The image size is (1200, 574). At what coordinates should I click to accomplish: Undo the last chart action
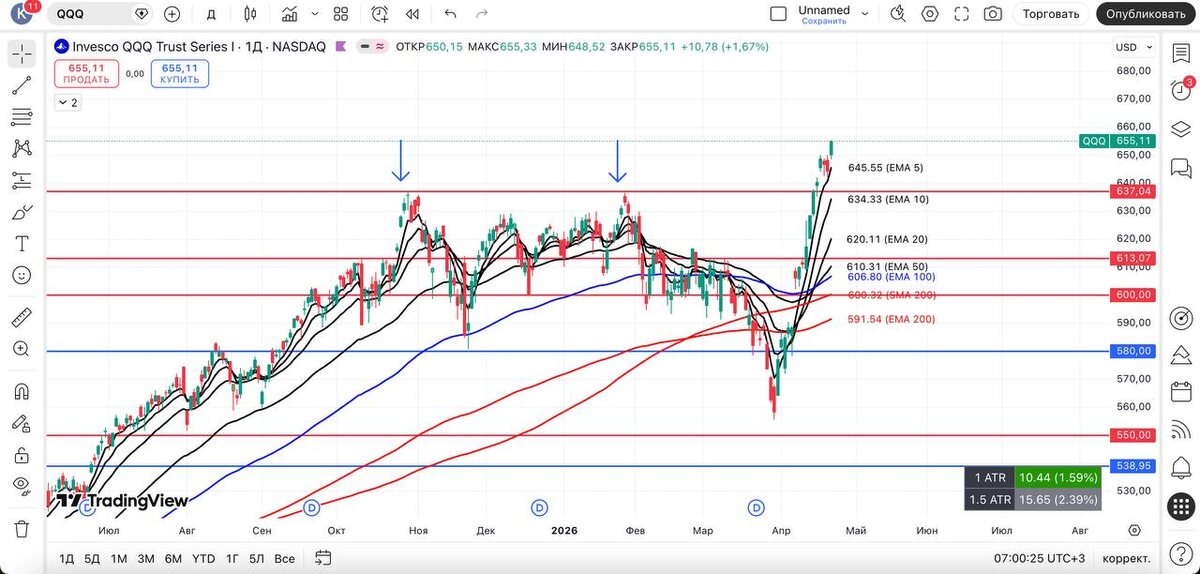(450, 14)
